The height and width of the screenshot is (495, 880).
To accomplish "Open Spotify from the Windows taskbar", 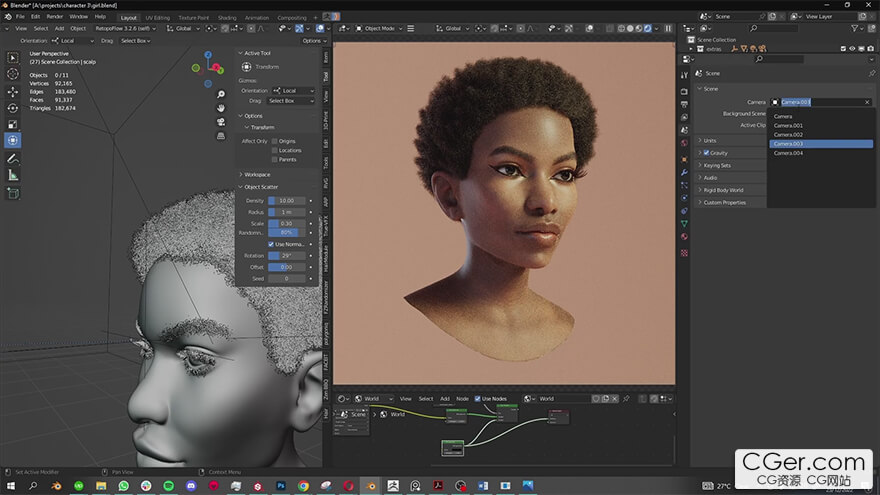I will pyautogui.click(x=167, y=485).
